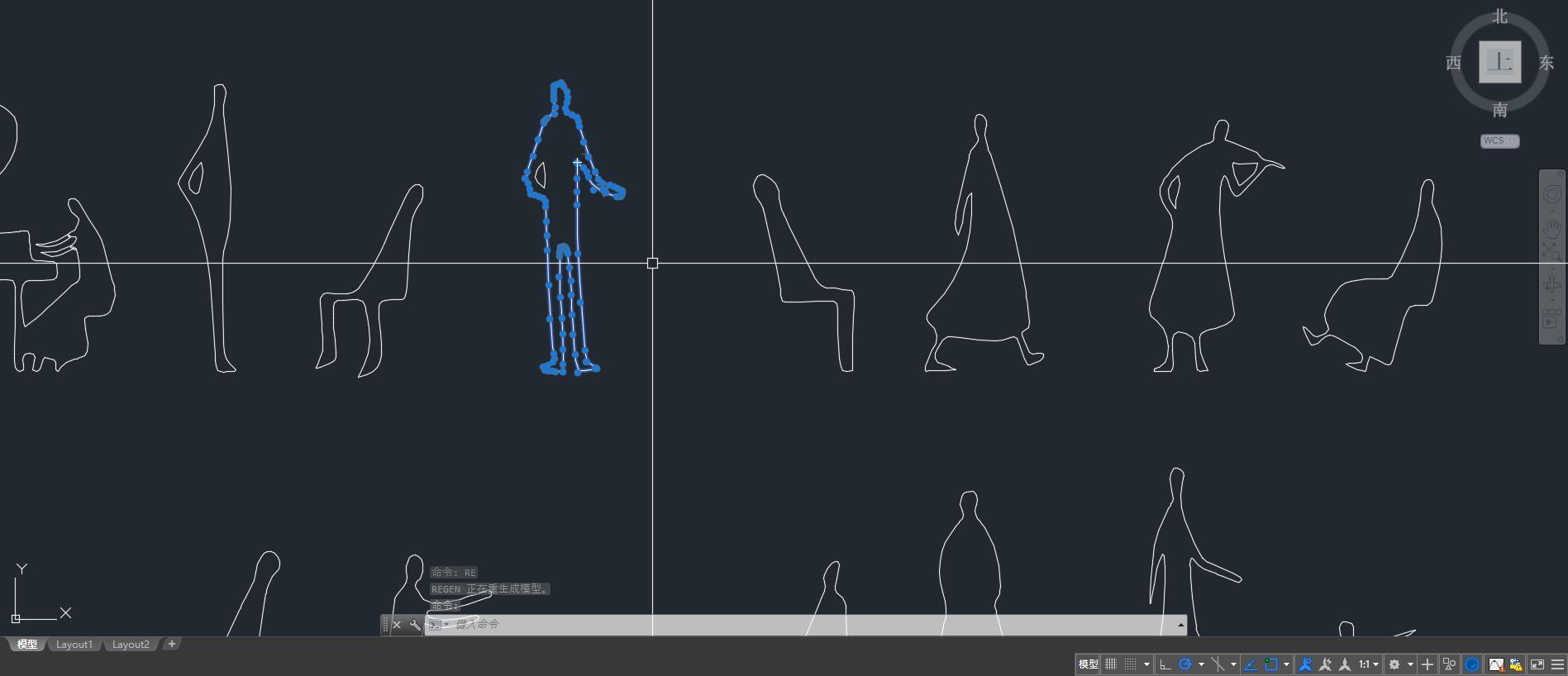Click the Customization hamburger menu icon

1558,664
